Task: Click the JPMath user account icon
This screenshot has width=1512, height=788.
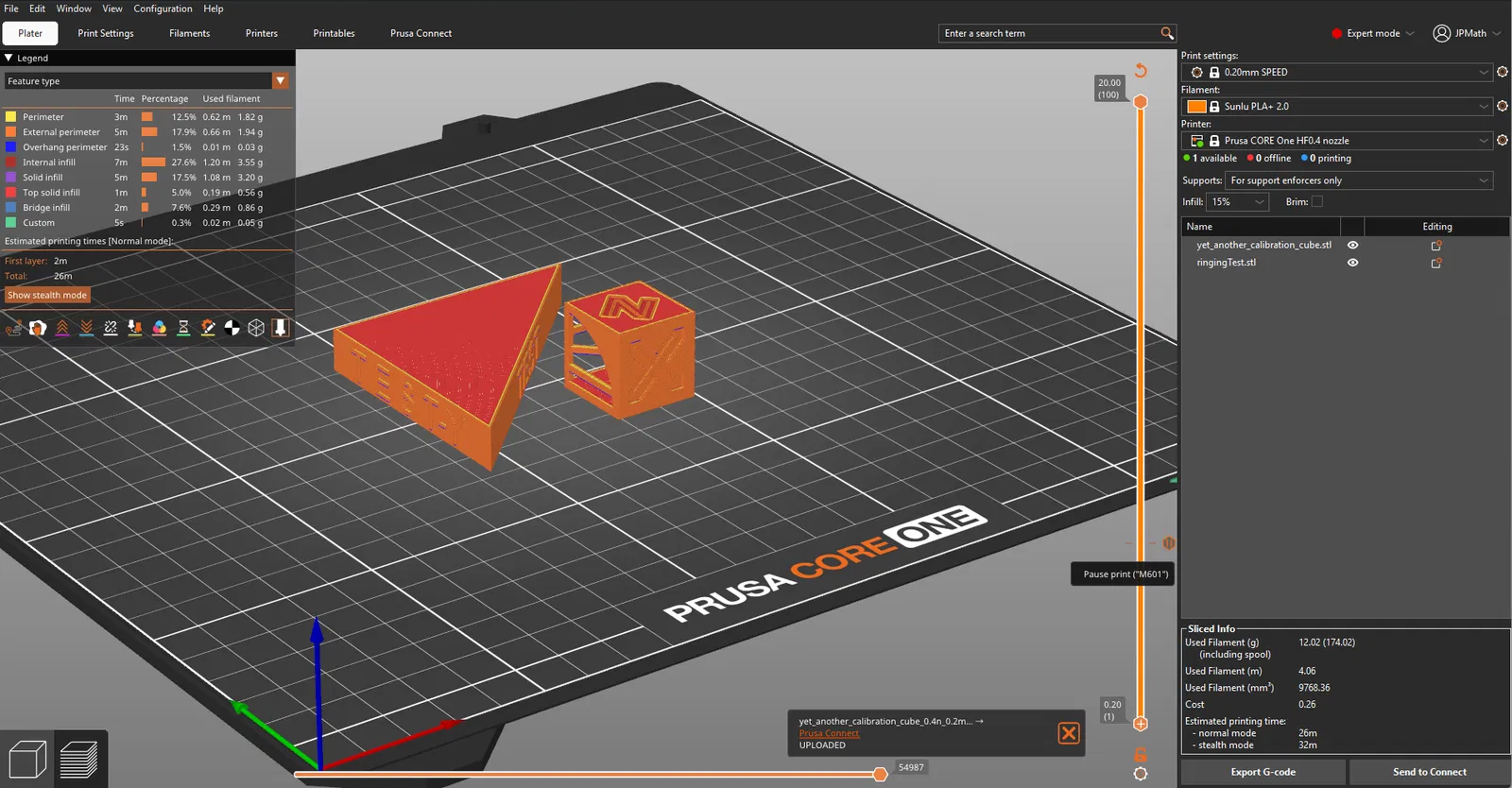Action: (x=1441, y=33)
